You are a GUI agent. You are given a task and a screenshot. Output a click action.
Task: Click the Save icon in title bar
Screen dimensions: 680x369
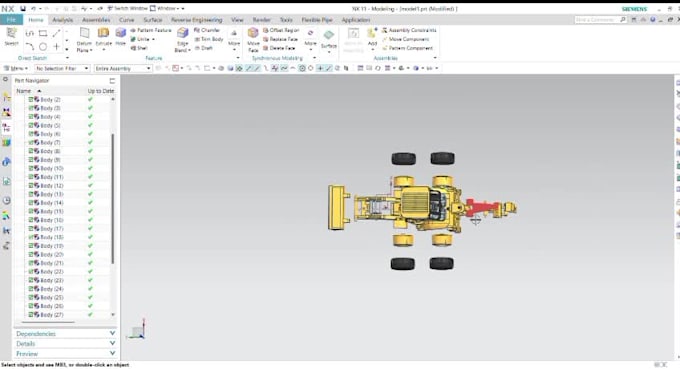(23, 8)
